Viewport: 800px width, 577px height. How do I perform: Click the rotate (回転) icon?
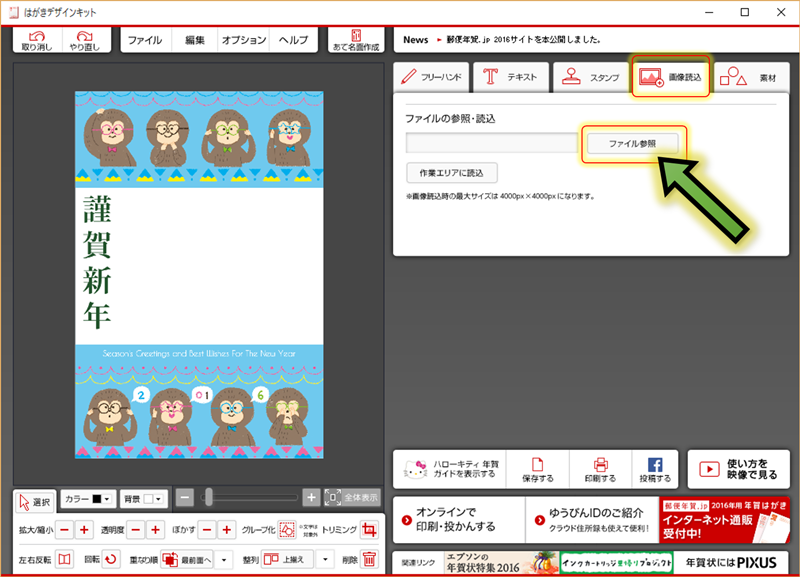112,560
